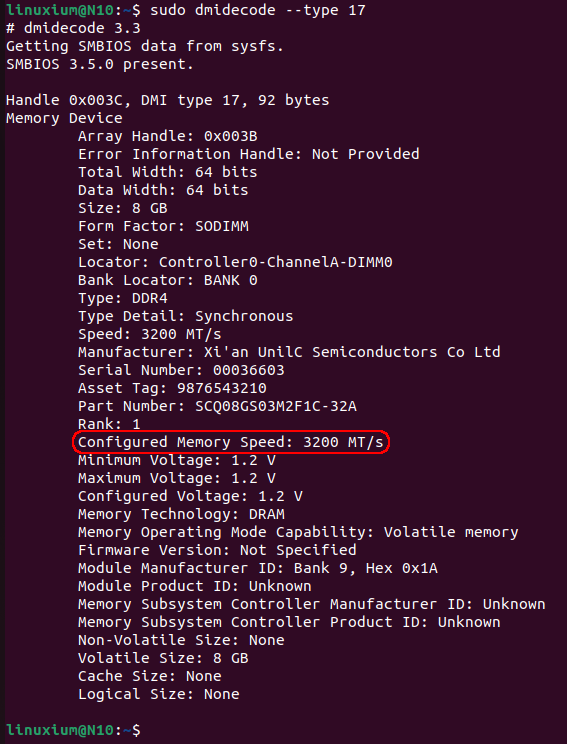Click the linuxium@N10 prompt at top
567x744 pixels.
coord(60,10)
